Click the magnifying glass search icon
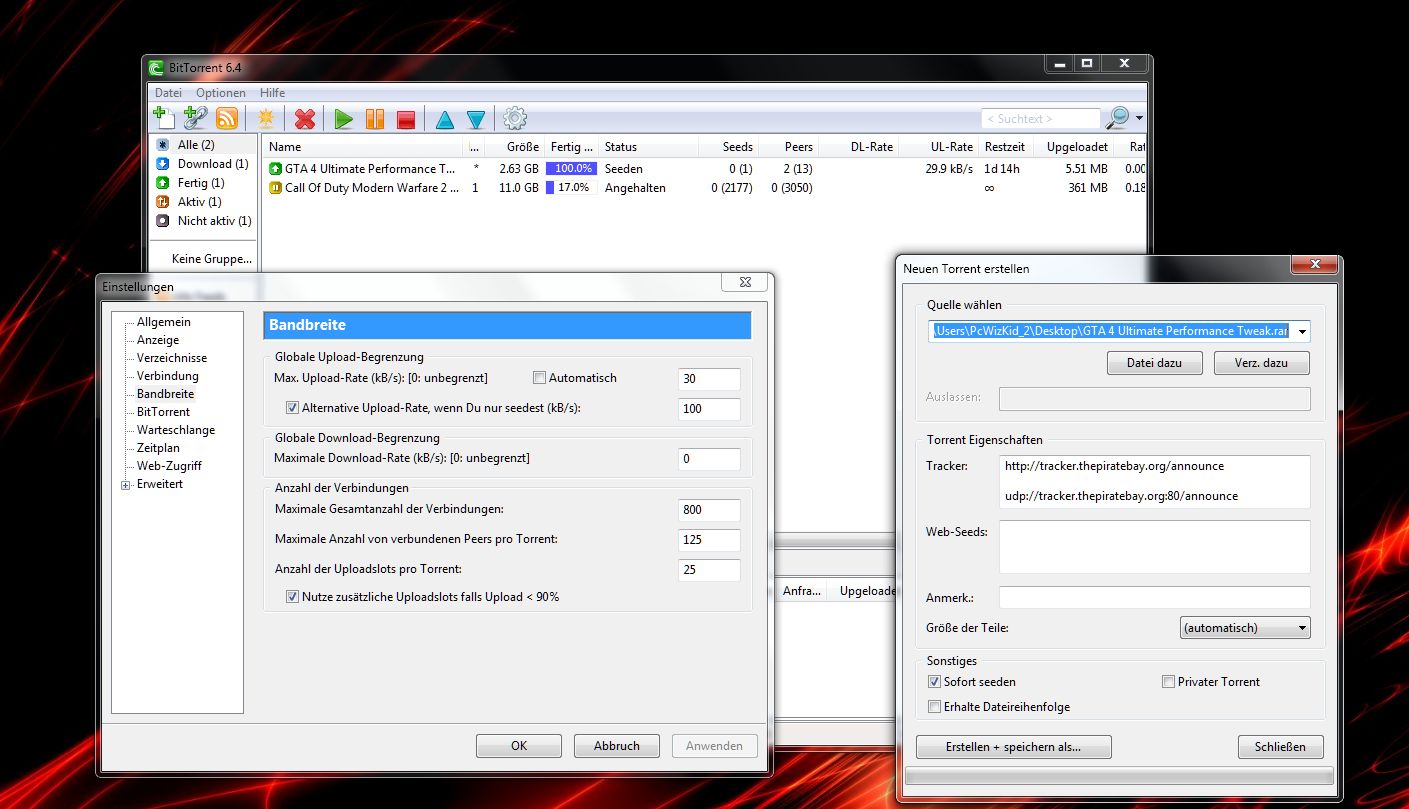The width and height of the screenshot is (1409, 809). [x=1117, y=118]
